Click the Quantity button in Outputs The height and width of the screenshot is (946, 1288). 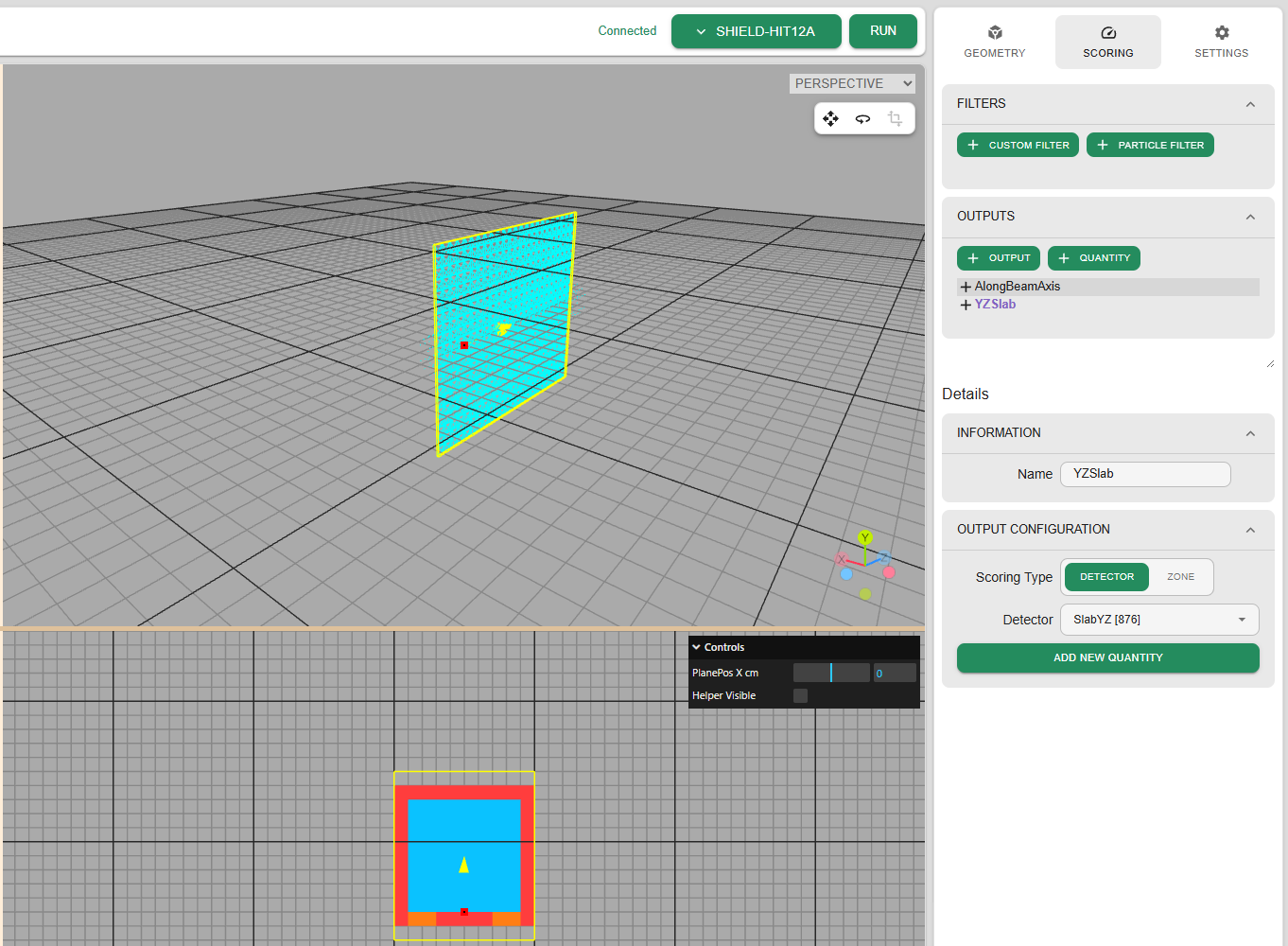click(x=1094, y=258)
